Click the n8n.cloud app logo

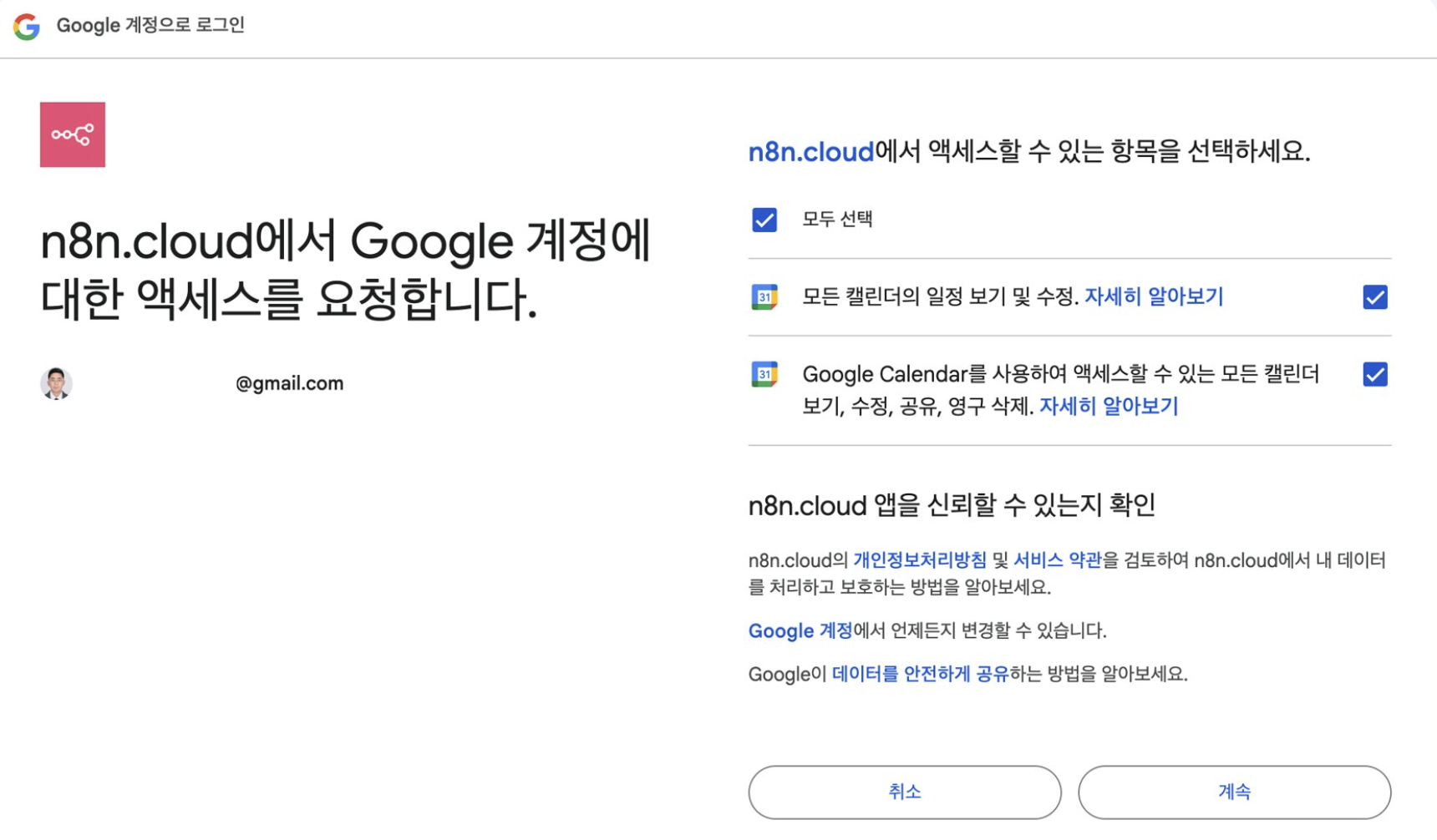click(73, 134)
